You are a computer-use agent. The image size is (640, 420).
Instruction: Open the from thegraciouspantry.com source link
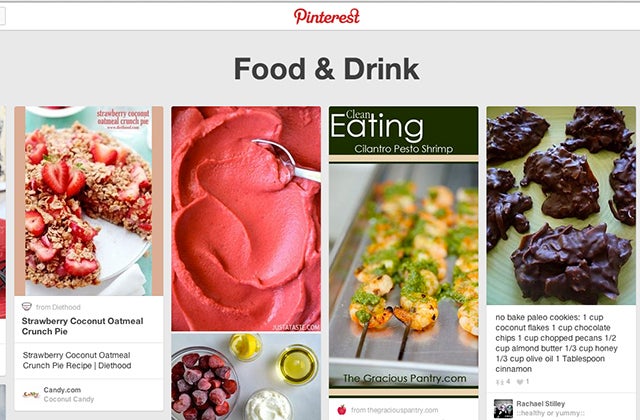[394, 410]
